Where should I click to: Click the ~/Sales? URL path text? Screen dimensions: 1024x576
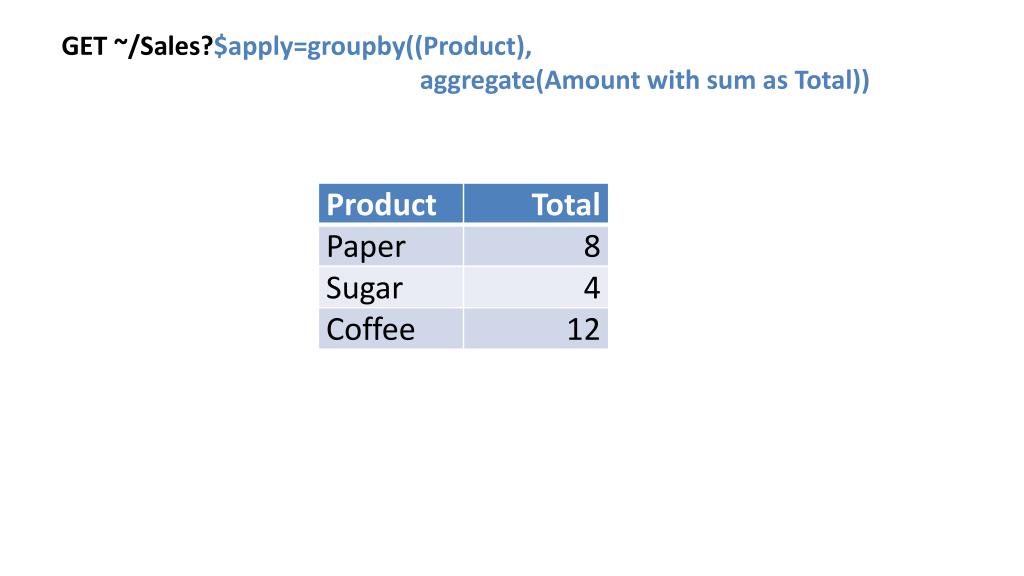pos(170,46)
